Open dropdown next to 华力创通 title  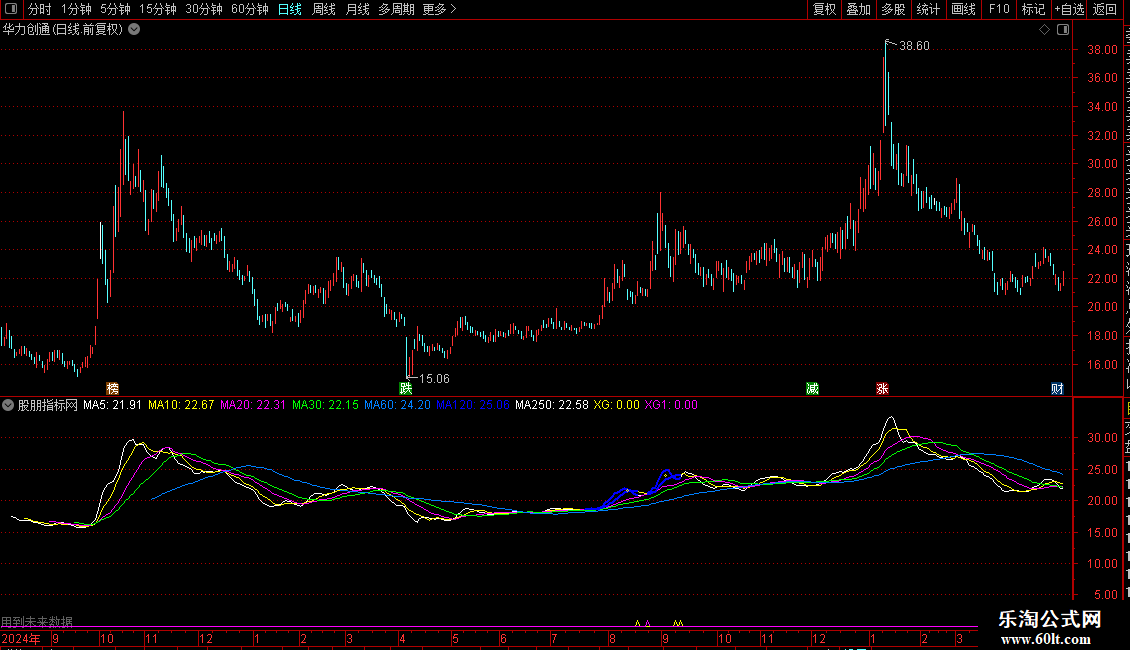pos(134,30)
